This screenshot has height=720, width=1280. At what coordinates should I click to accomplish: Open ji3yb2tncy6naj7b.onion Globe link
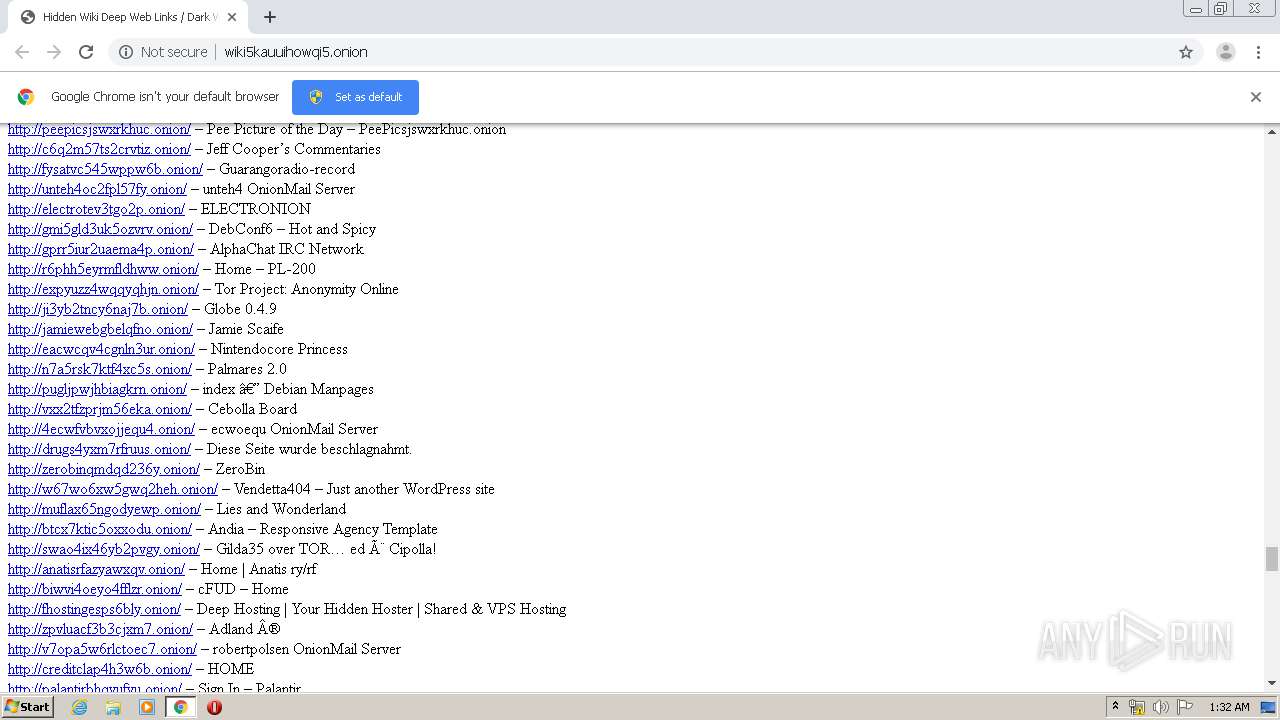[x=98, y=309]
